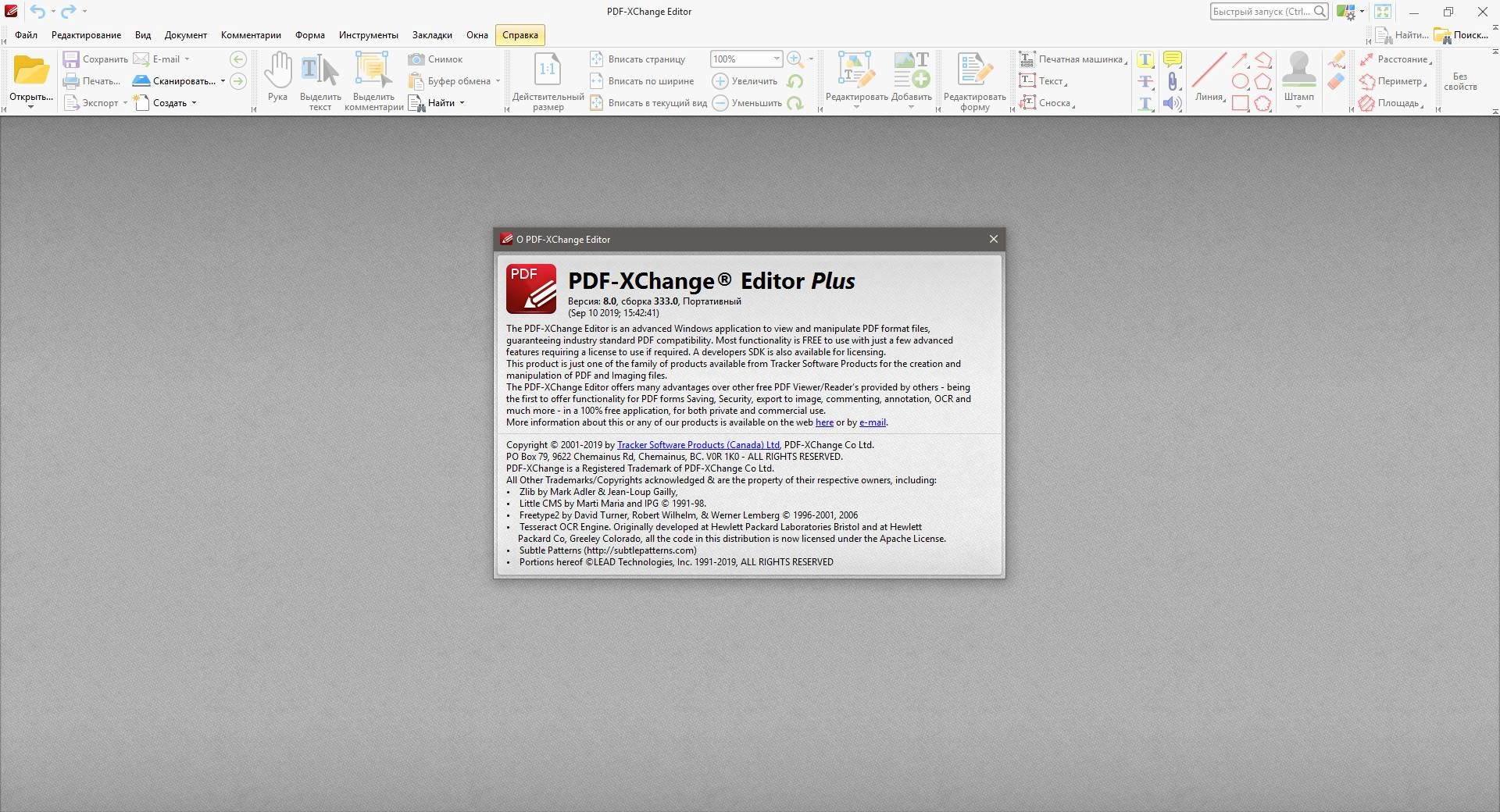Close the О PDF-XChange Editor dialog
The width and height of the screenshot is (1500, 812).
point(993,239)
